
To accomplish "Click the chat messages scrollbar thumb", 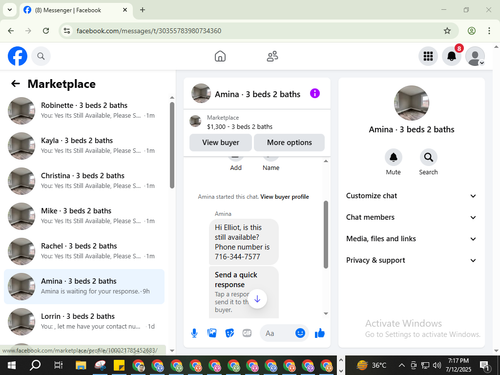I will (x=326, y=234).
